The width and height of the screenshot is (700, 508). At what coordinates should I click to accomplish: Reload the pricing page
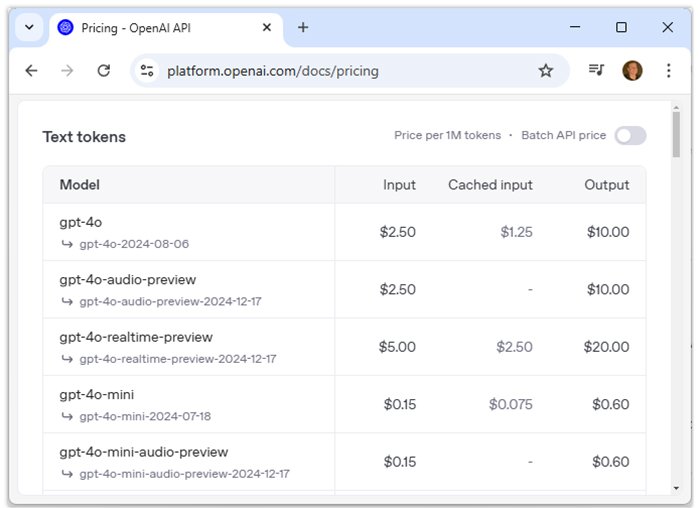point(104,71)
